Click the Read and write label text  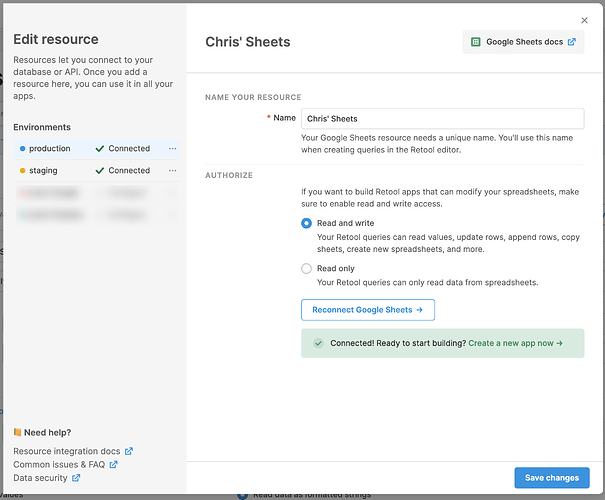[x=345, y=223]
